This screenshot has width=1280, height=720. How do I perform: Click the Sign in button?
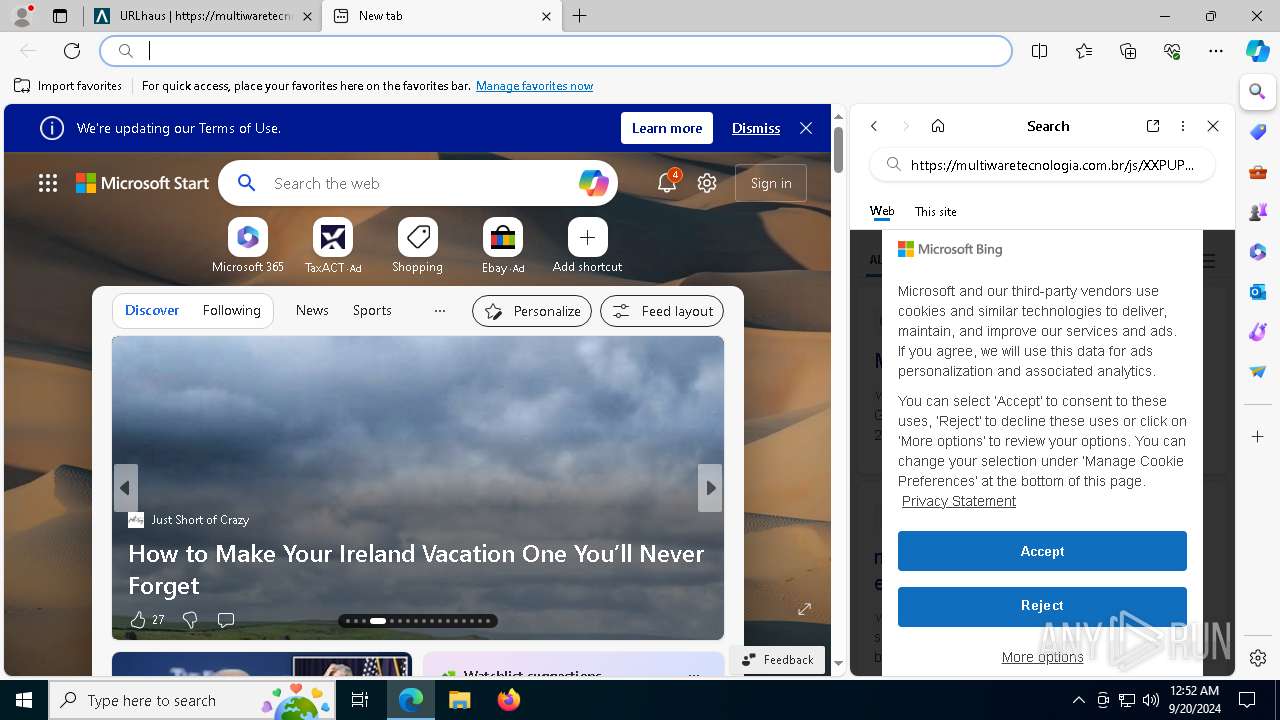pos(771,183)
